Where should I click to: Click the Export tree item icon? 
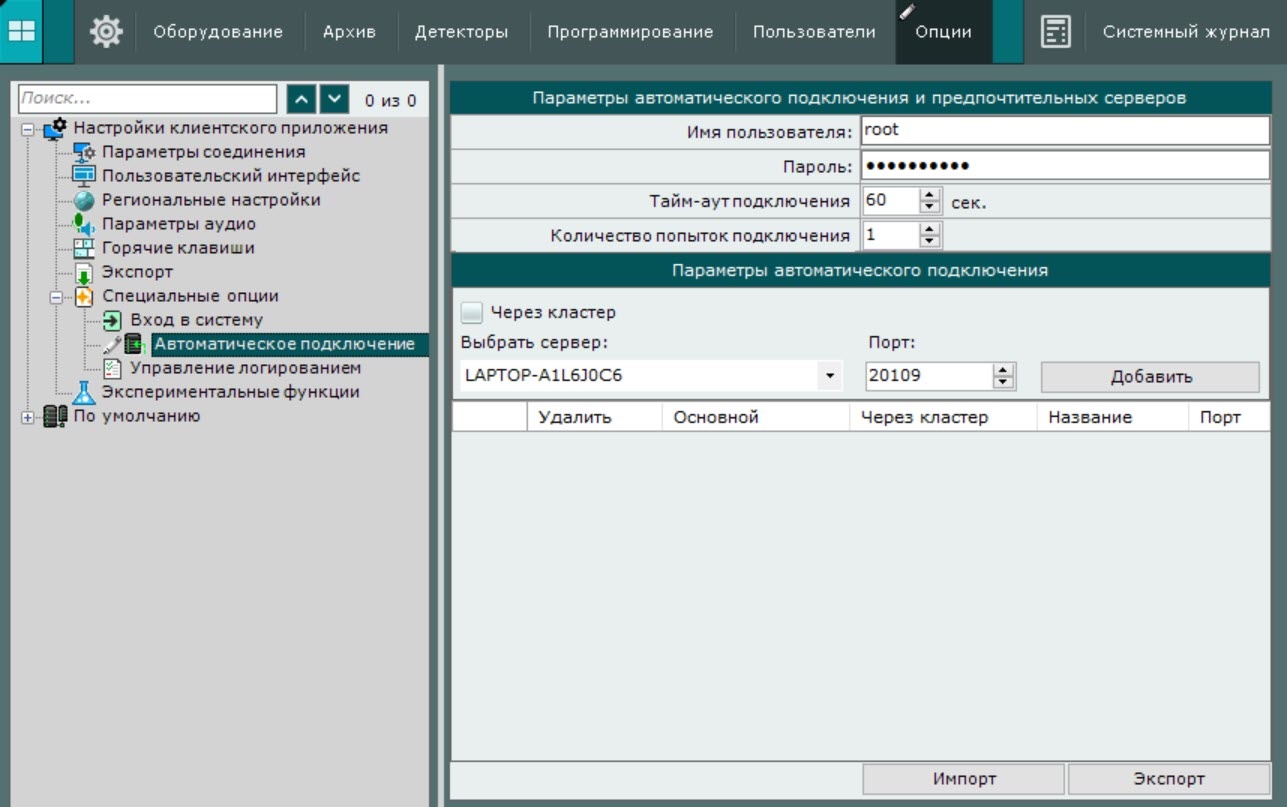pos(84,273)
